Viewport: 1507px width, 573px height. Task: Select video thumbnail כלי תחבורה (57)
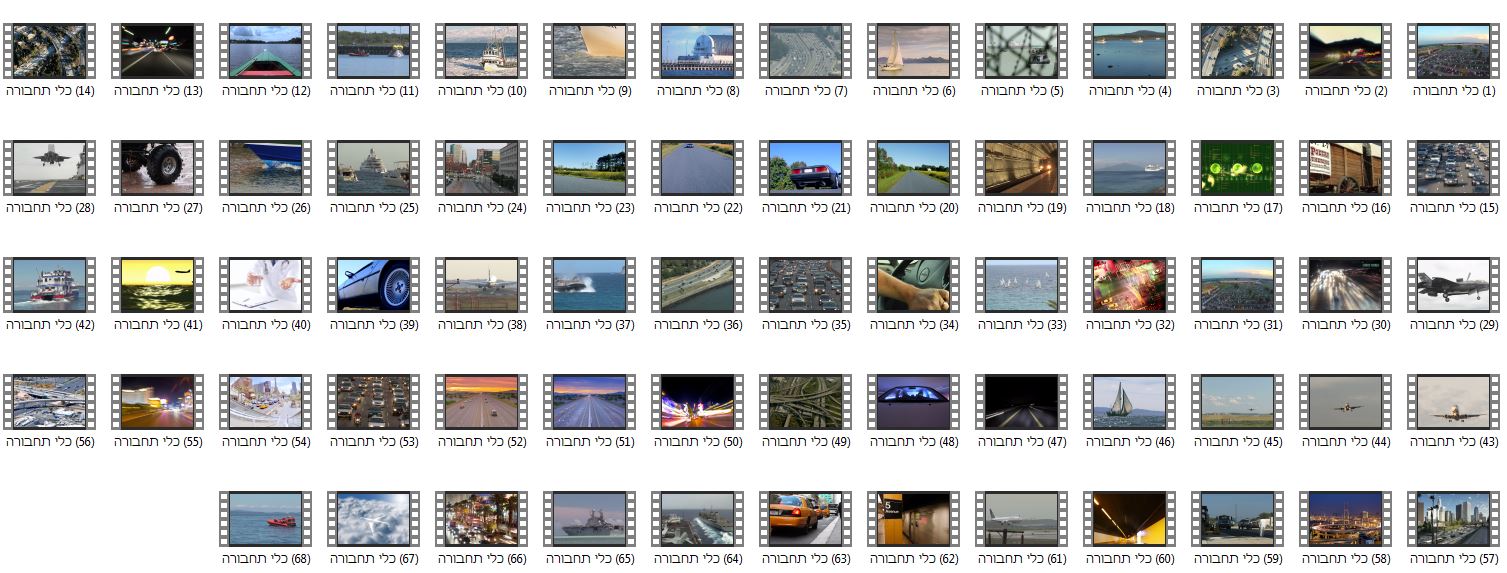1453,519
